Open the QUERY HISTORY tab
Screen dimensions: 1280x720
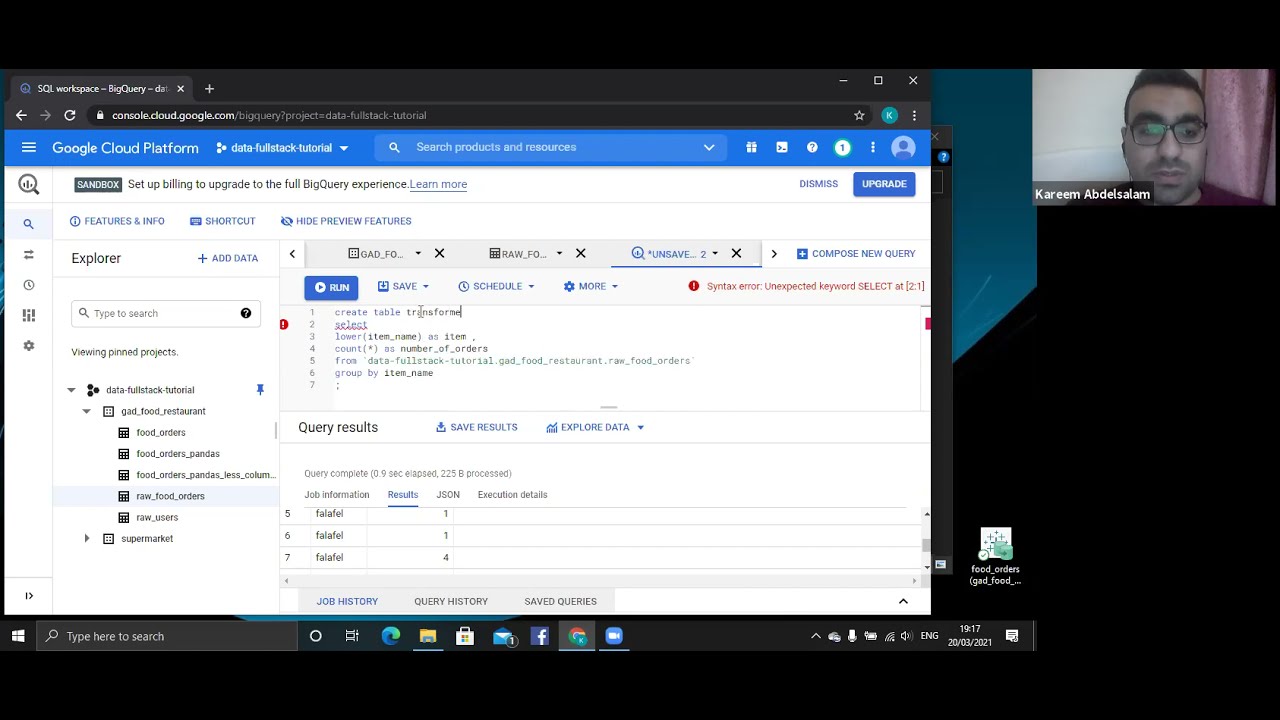451,601
